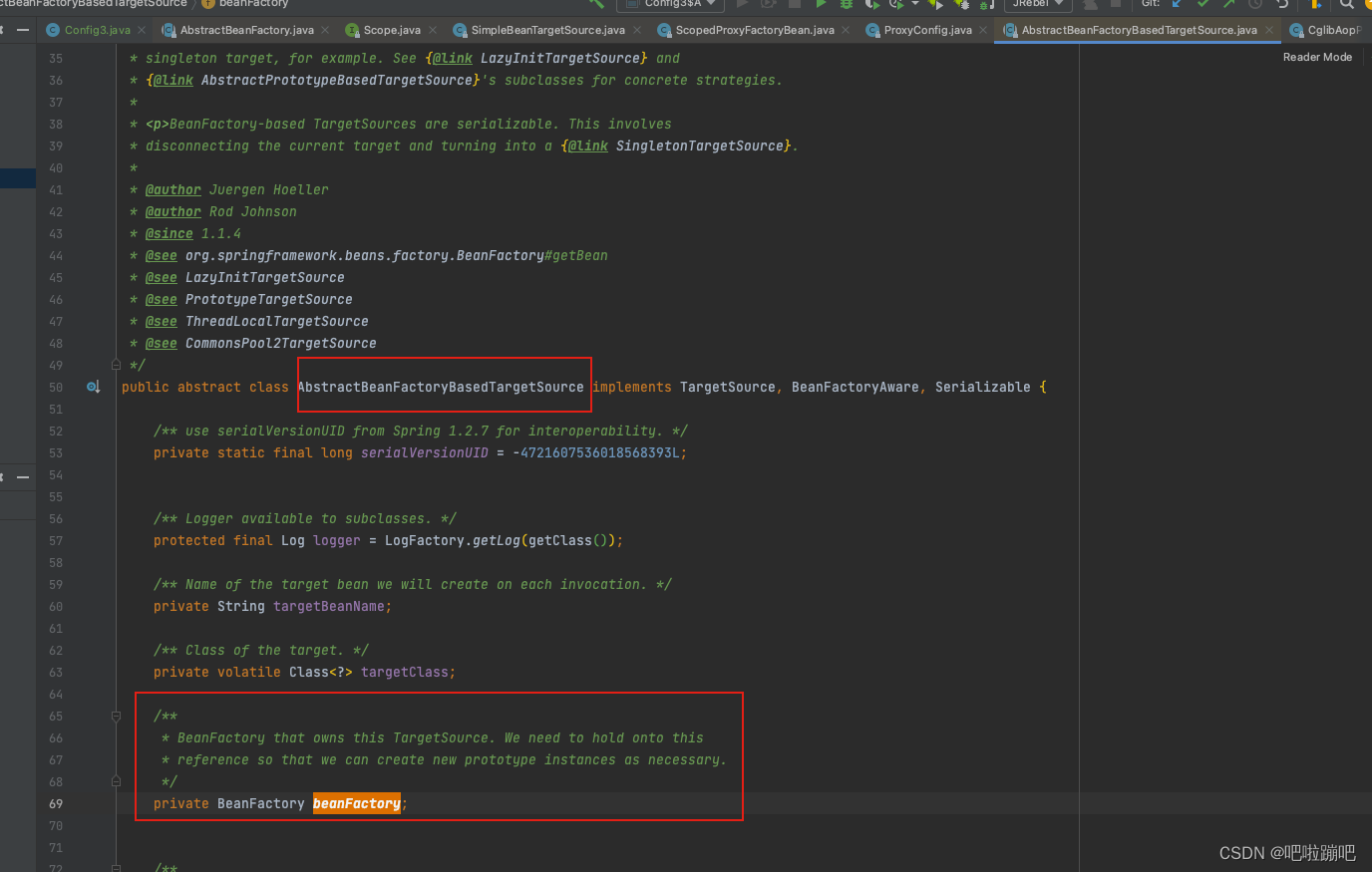Click the Config3.java tab file icon
Image resolution: width=1372 pixels, height=872 pixels.
[53, 30]
